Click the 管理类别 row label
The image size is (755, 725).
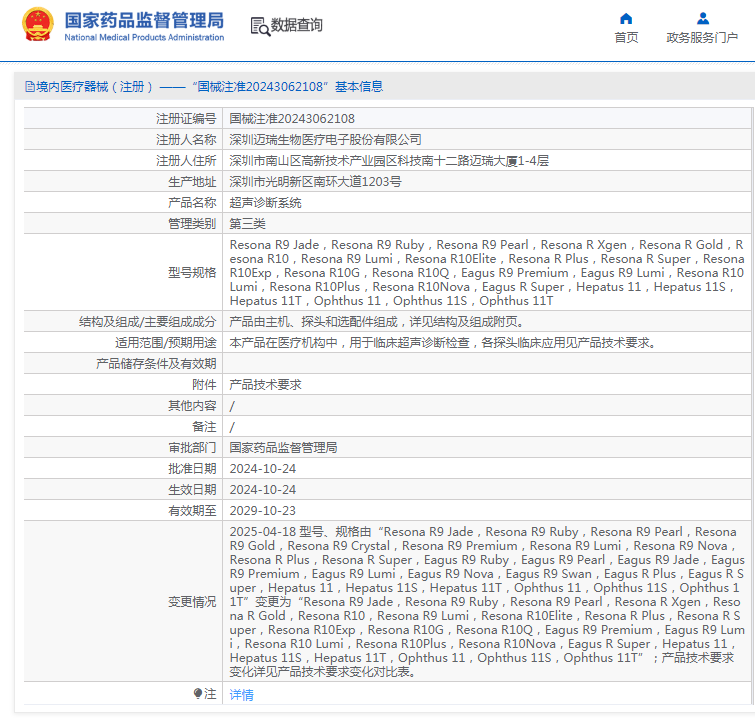click(192, 223)
